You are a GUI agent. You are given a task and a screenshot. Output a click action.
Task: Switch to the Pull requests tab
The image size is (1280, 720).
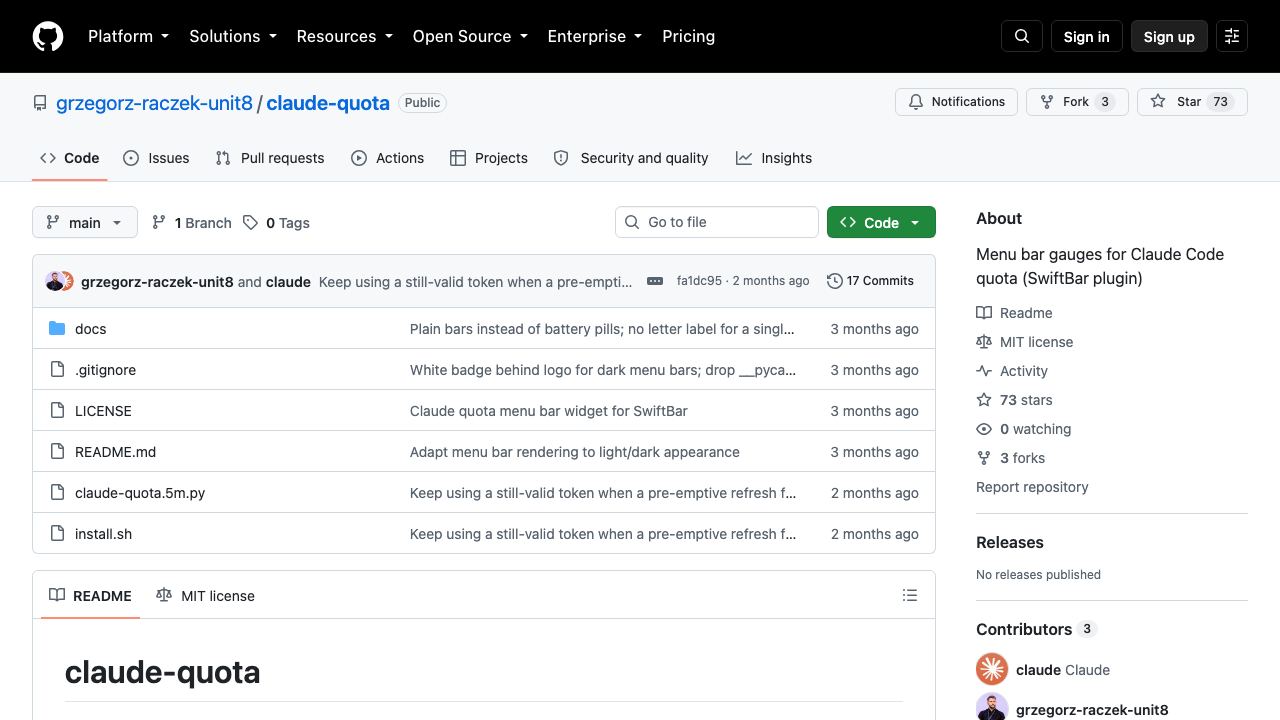(270, 158)
